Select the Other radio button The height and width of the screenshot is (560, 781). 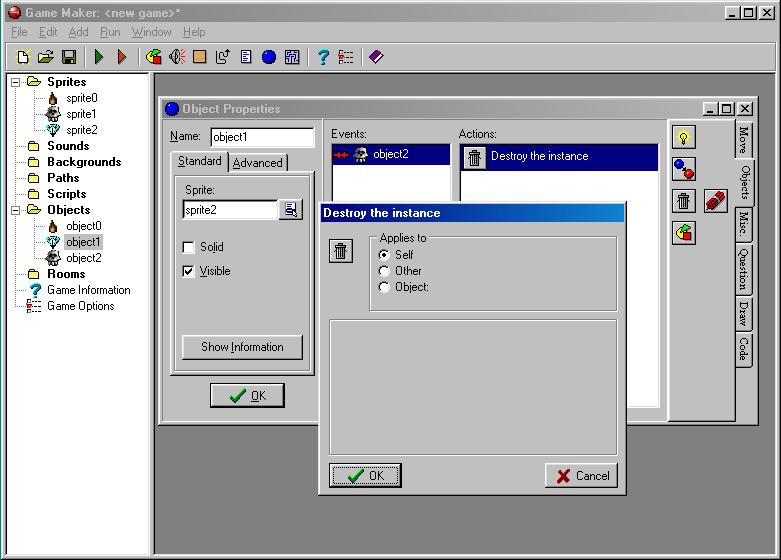(385, 271)
